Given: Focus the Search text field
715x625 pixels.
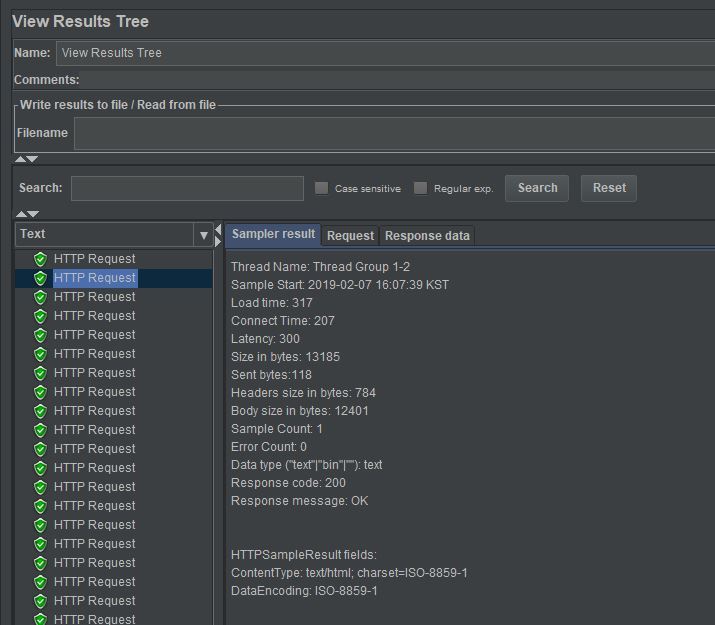Looking at the screenshot, I should coord(187,188).
